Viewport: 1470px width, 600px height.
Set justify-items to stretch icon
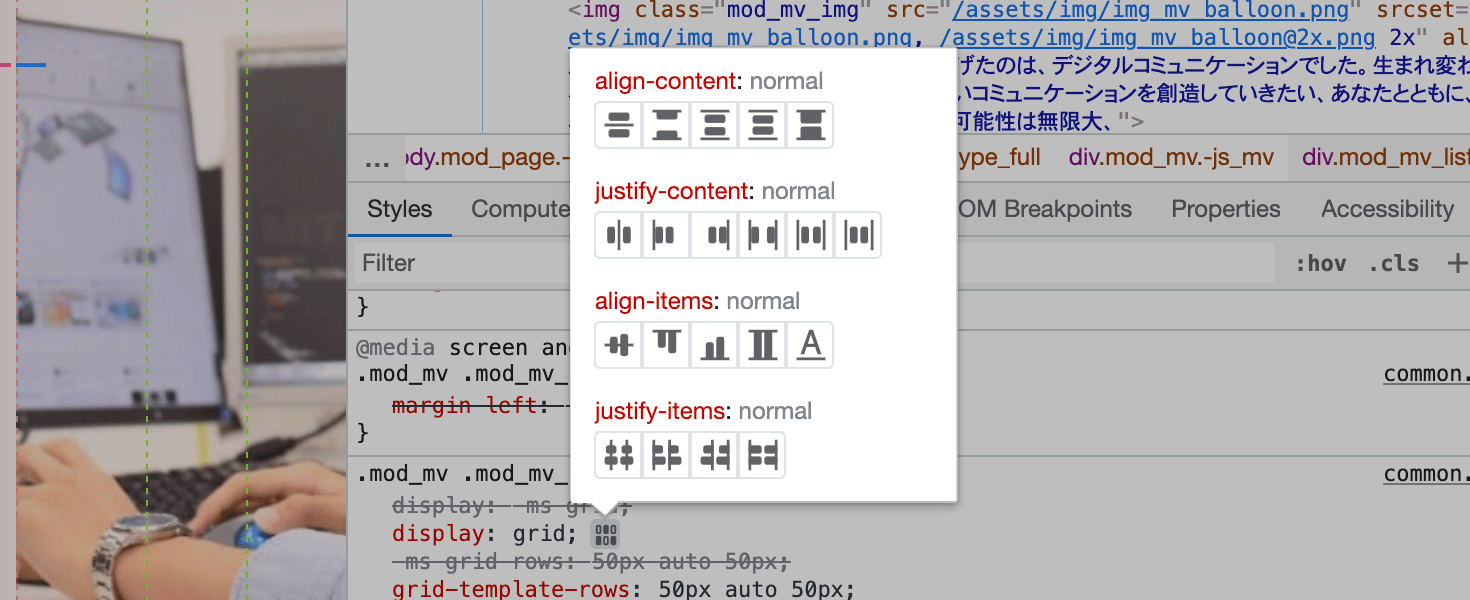(x=763, y=455)
